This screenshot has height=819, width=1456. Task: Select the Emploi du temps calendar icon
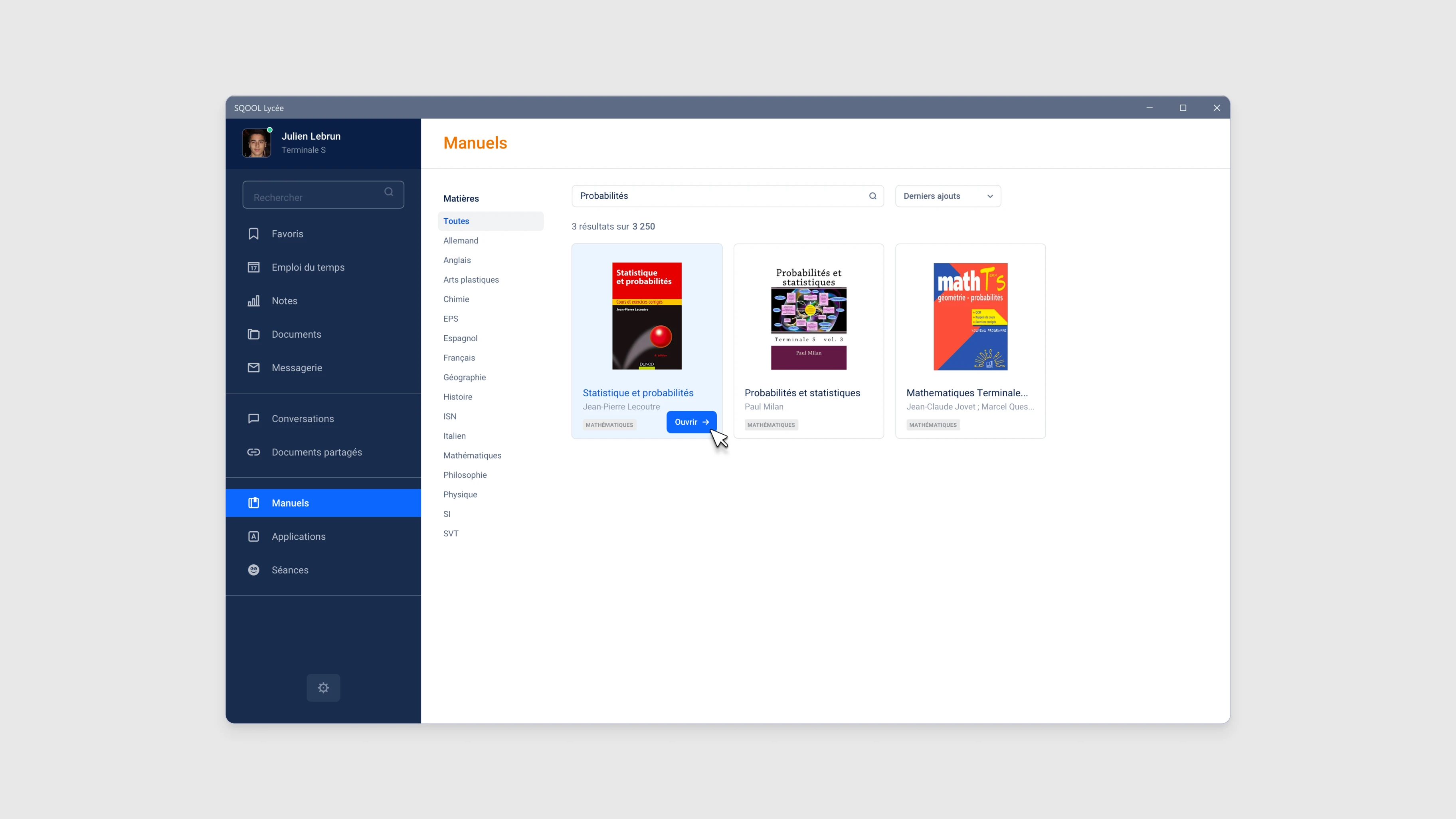click(253, 267)
